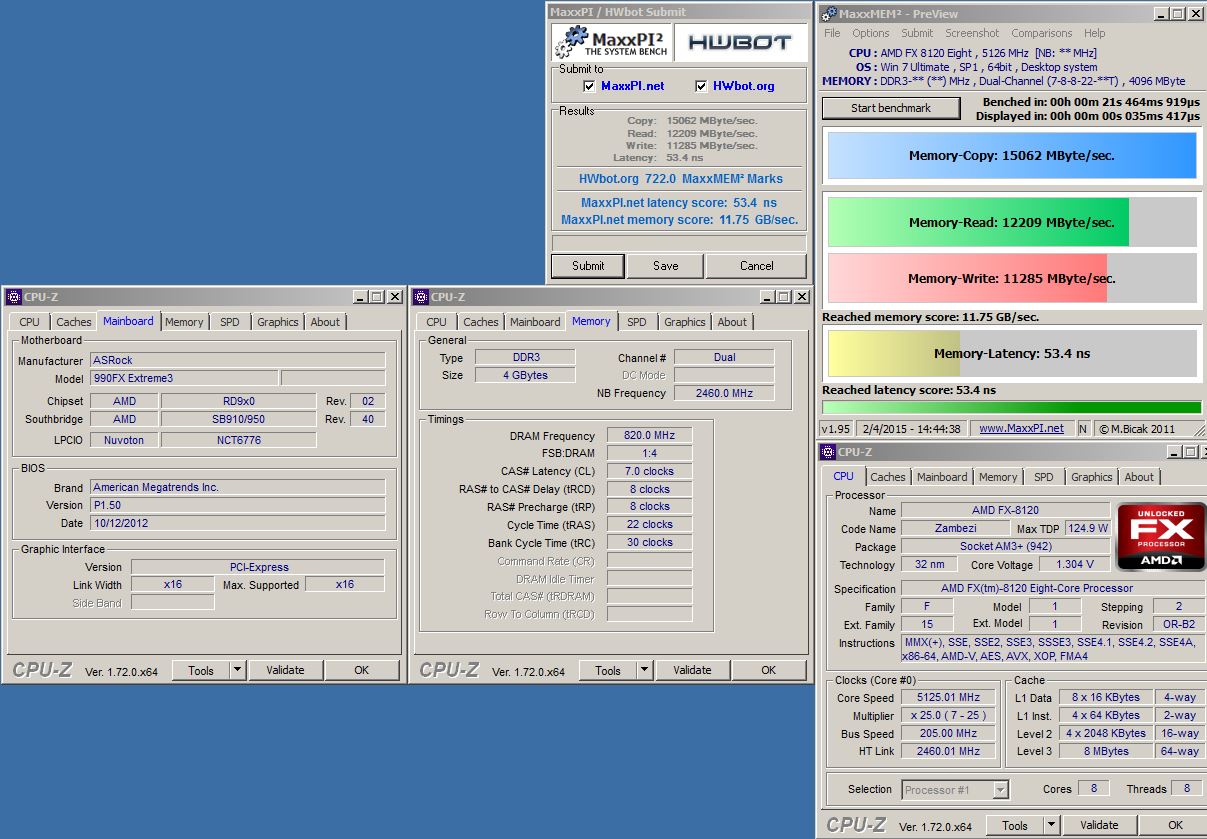This screenshot has width=1207, height=839.
Task: Click the MaxxMEM² title bar gear icon
Action: point(828,14)
